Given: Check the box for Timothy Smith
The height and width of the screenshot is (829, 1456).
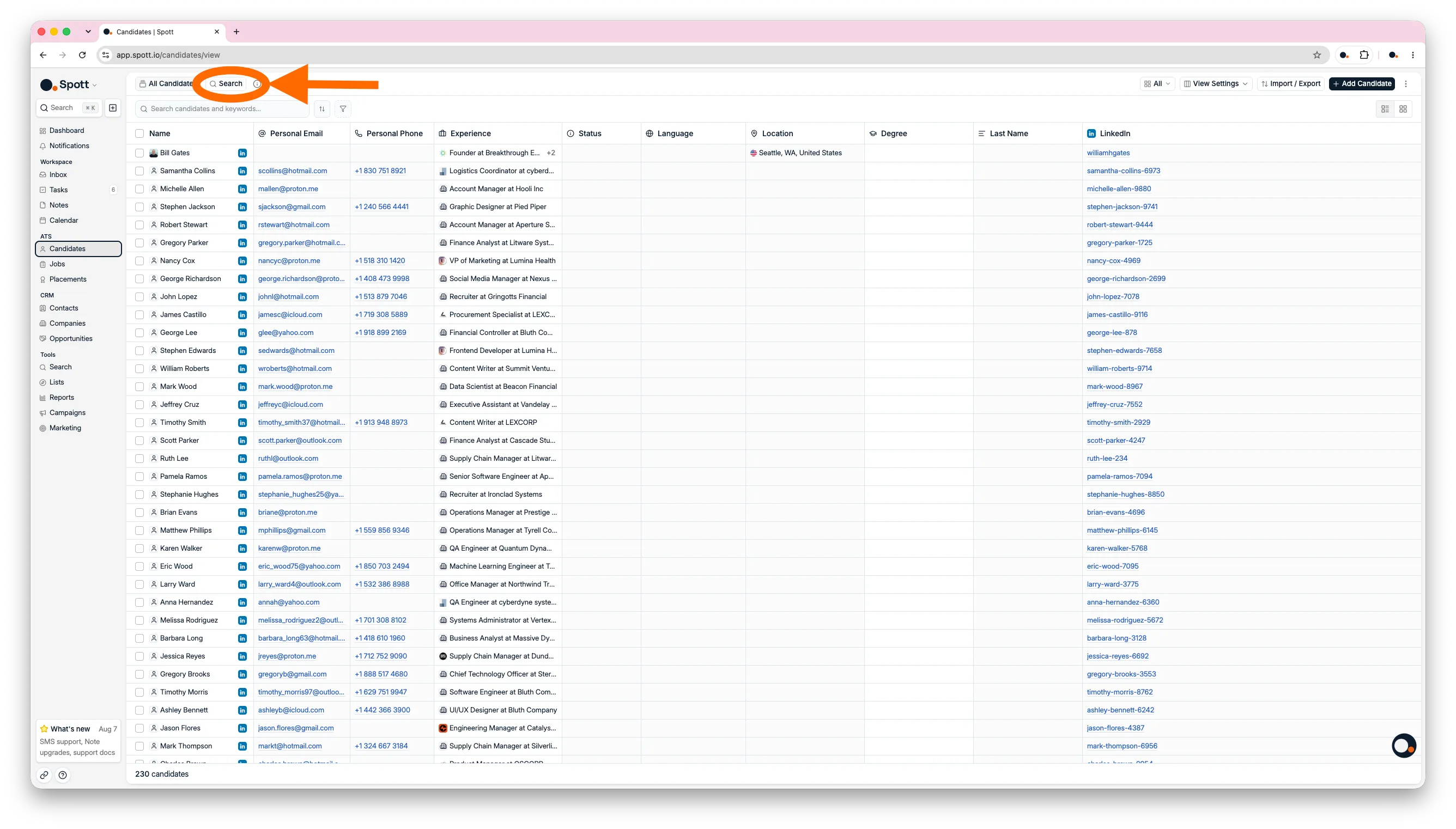Looking at the screenshot, I should (x=139, y=423).
